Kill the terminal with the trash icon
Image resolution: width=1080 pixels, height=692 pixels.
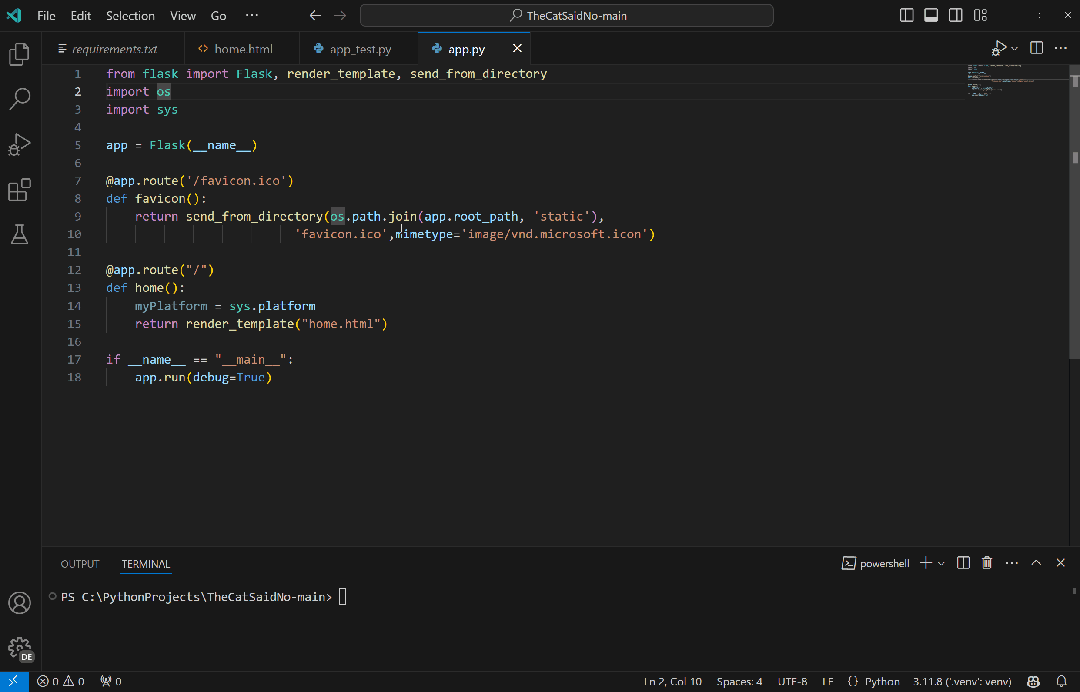[x=987, y=562]
